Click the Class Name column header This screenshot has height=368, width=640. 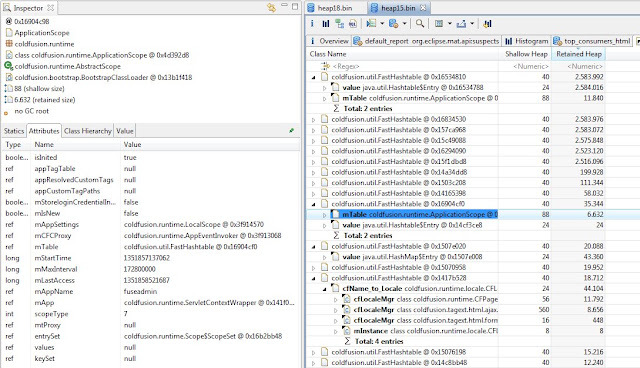403,54
